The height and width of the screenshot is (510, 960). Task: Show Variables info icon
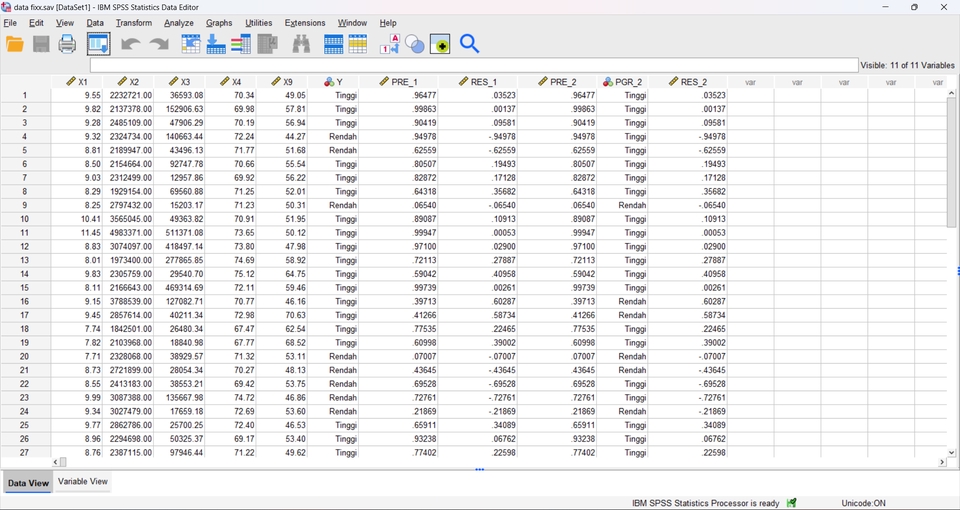coord(241,44)
